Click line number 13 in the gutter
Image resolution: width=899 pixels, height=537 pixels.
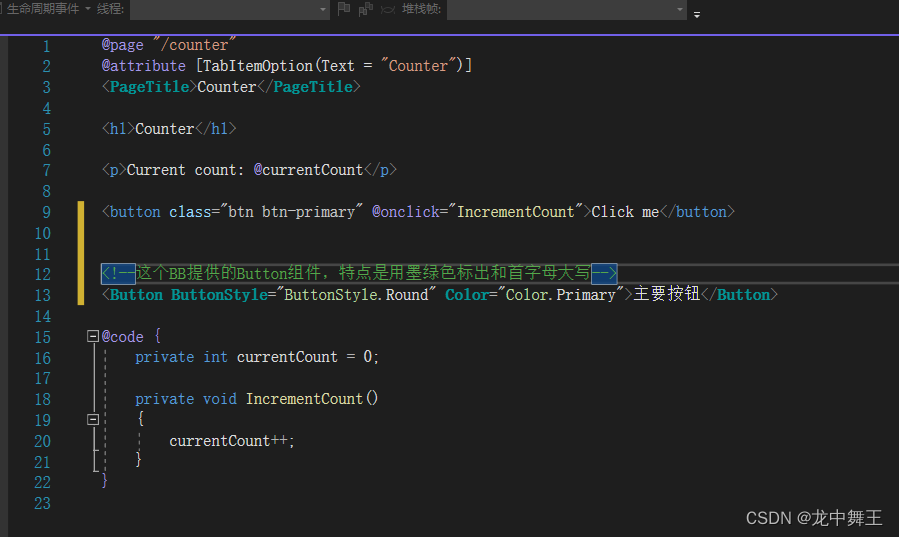point(42,295)
